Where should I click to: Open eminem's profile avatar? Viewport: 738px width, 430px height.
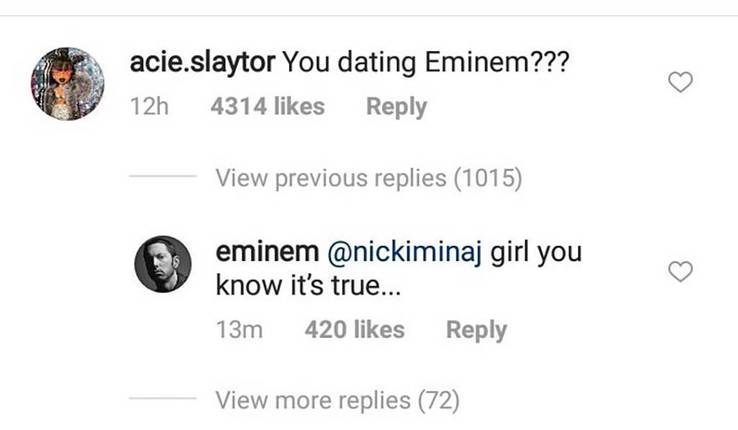[x=163, y=264]
